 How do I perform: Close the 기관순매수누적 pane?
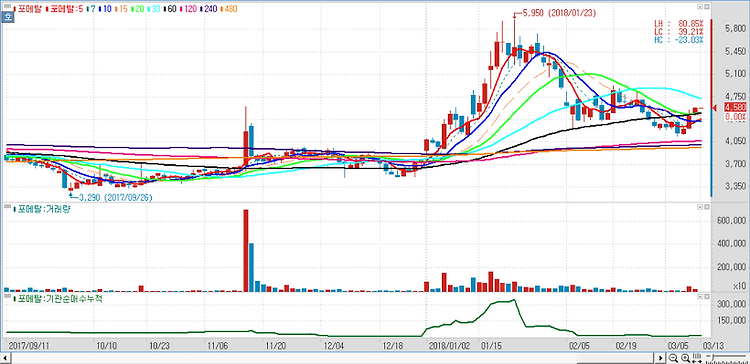click(707, 297)
